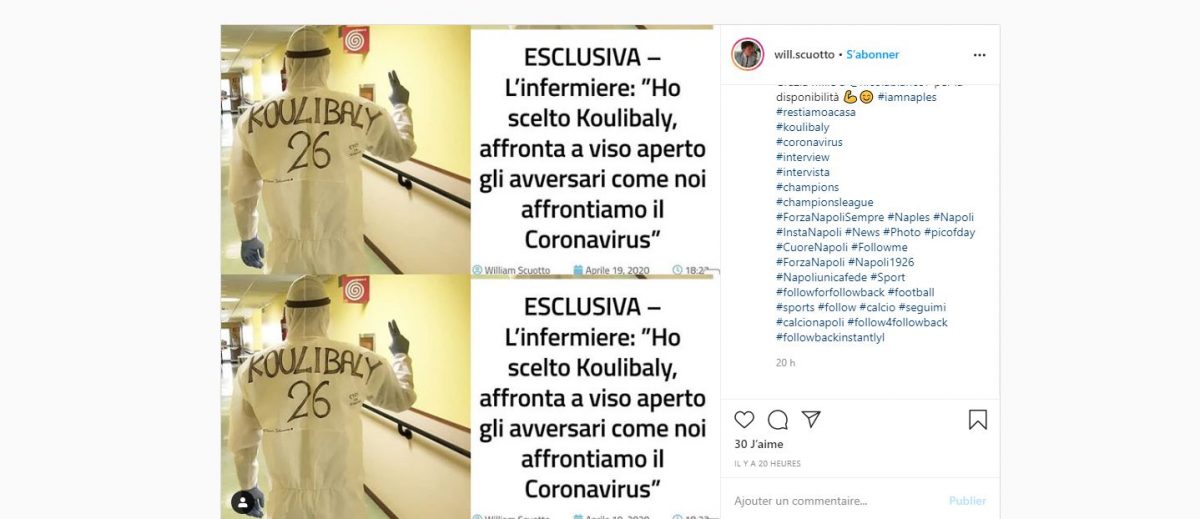Click the 20 h timestamp in the caption

[785, 363]
